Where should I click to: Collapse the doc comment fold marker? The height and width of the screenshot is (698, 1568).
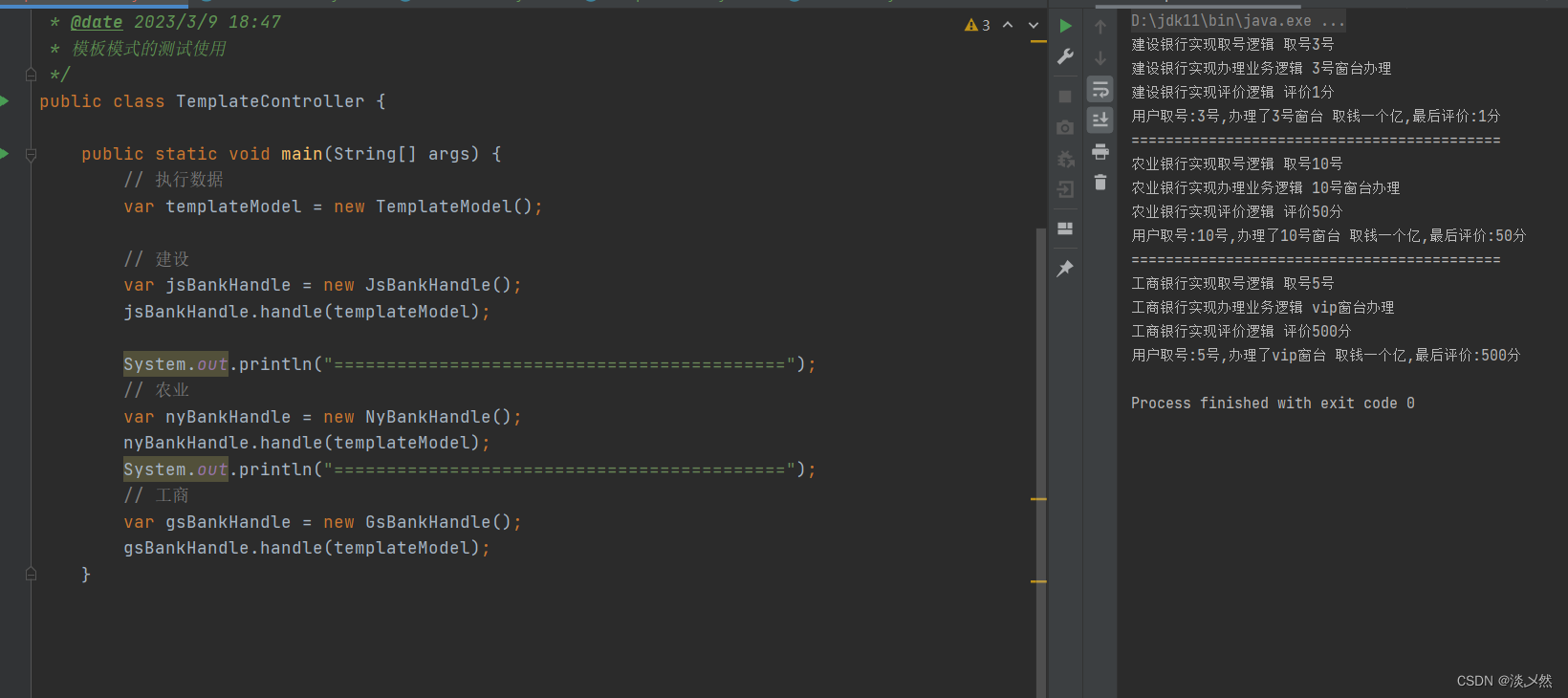tap(31, 75)
